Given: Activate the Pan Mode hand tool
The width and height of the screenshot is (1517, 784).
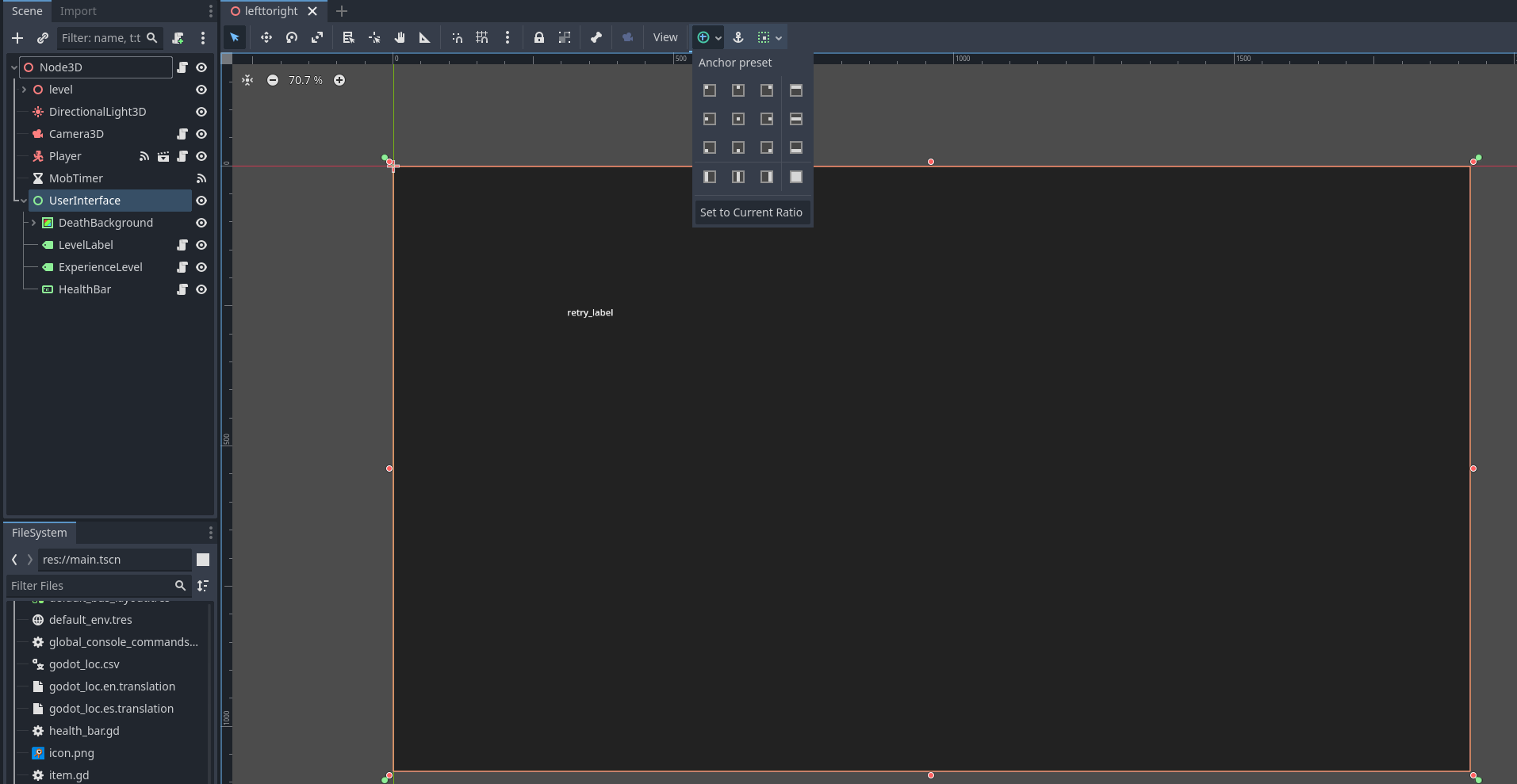Looking at the screenshot, I should pyautogui.click(x=400, y=37).
